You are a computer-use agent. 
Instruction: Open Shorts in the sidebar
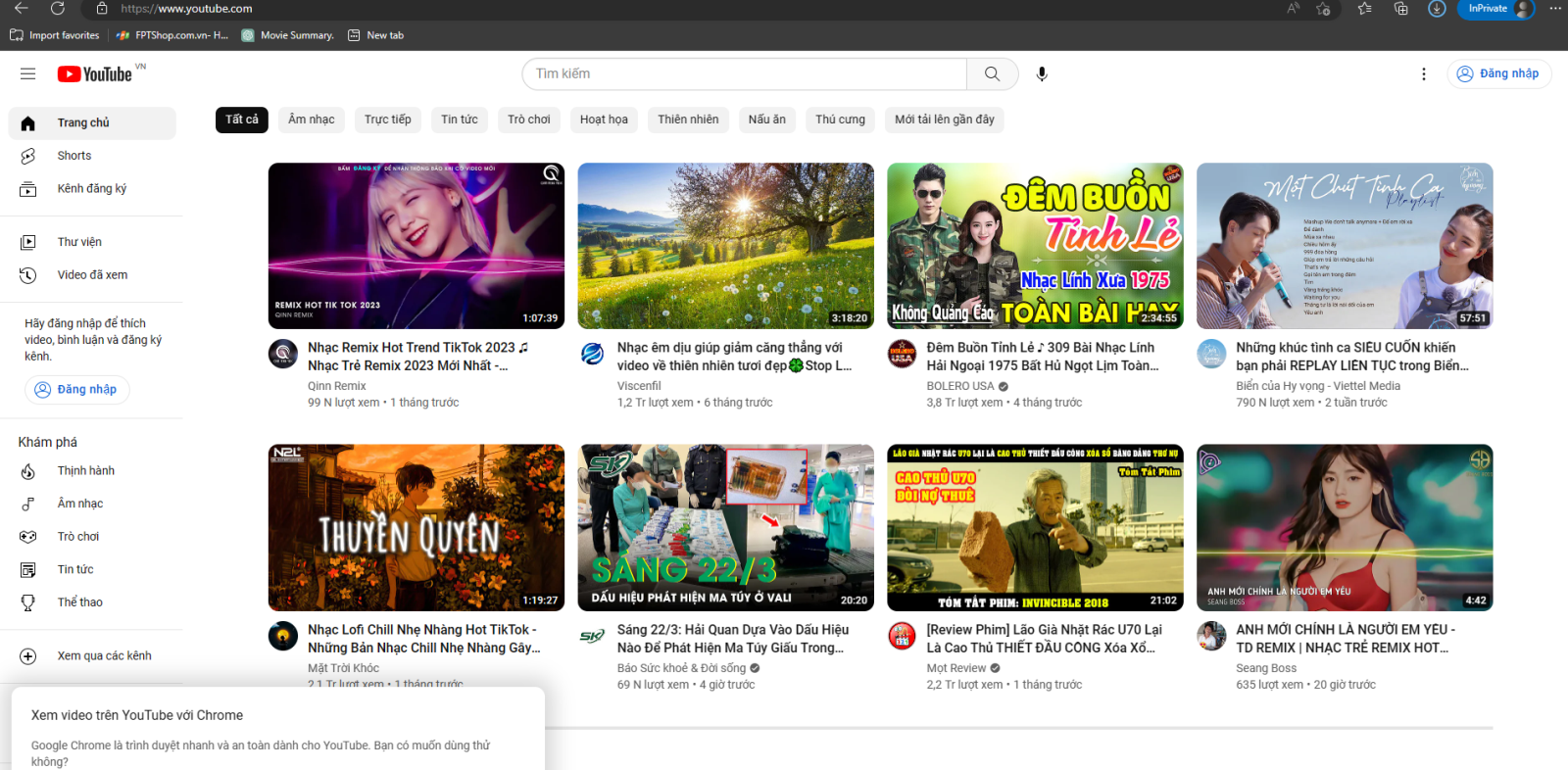pyautogui.click(x=92, y=156)
